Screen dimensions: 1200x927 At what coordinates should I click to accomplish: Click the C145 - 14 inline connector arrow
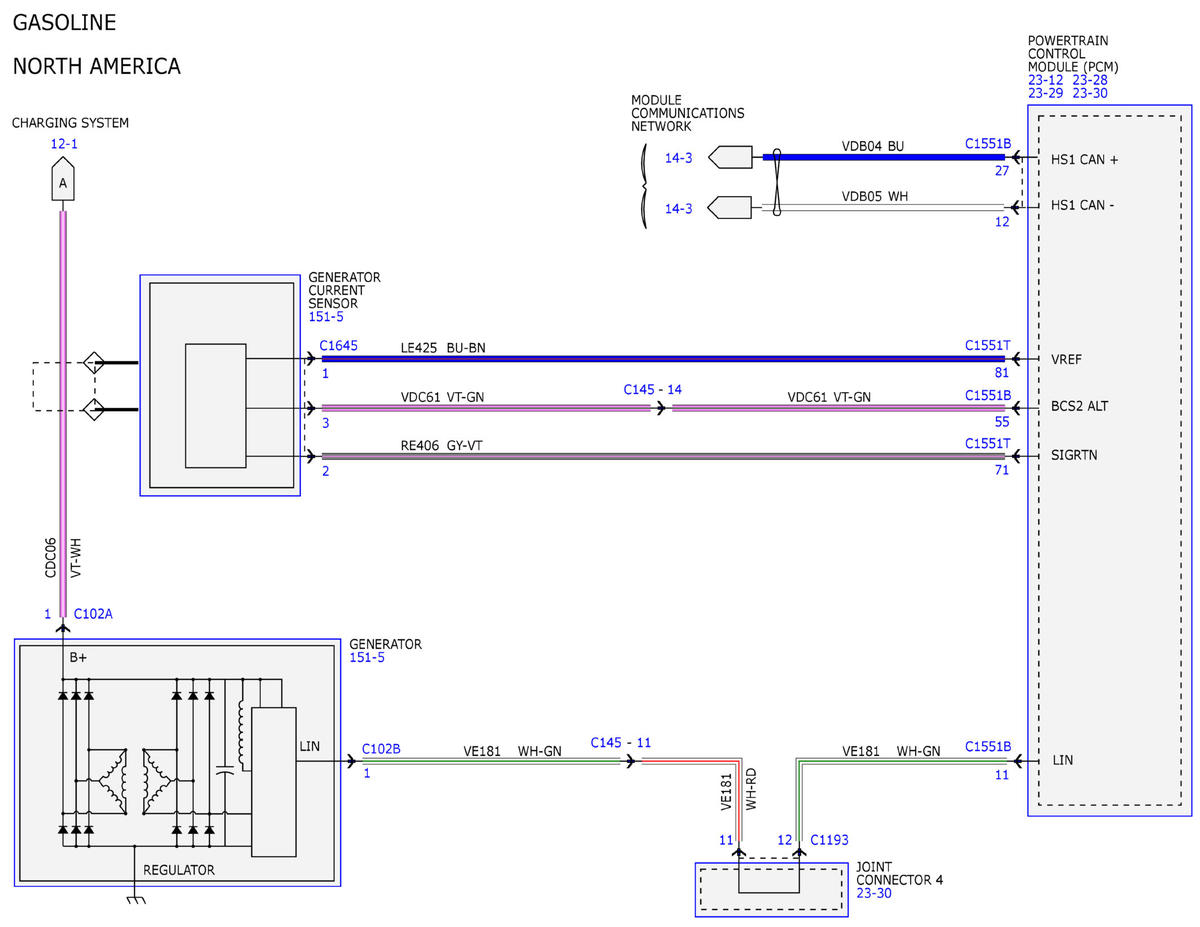(x=660, y=408)
